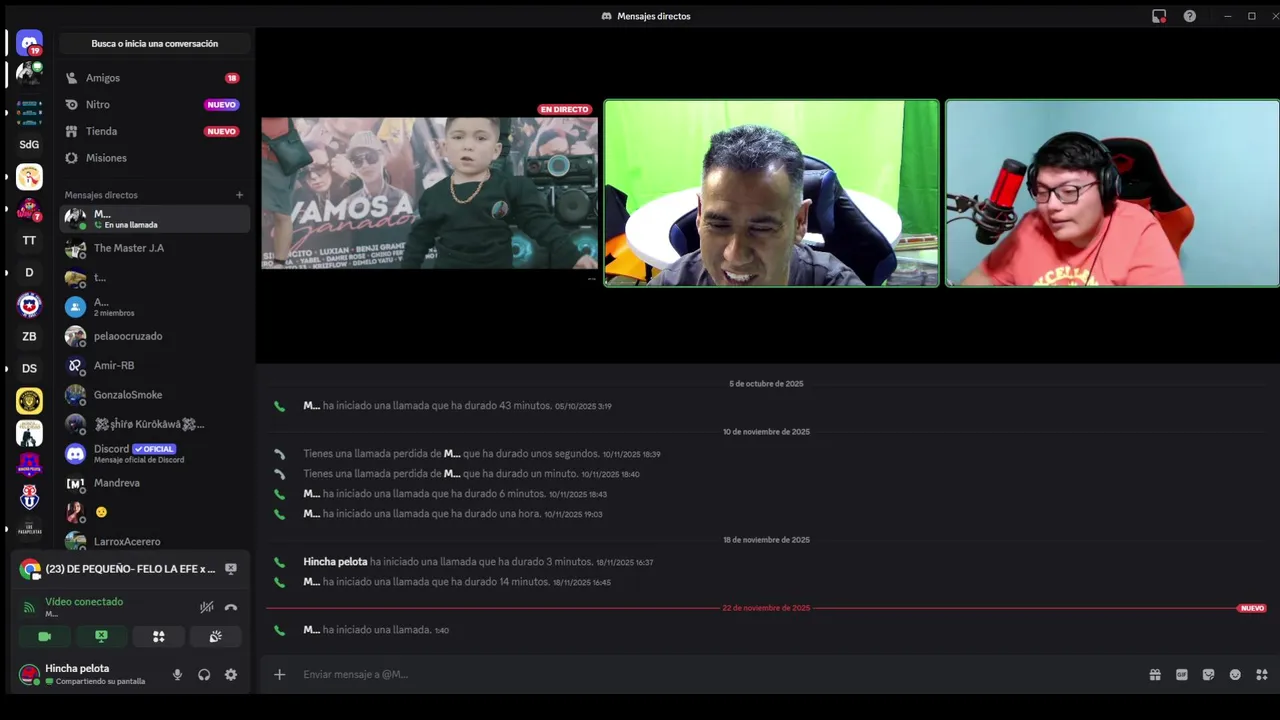Click the Mensajes directos sidebar header

pyautogui.click(x=101, y=195)
